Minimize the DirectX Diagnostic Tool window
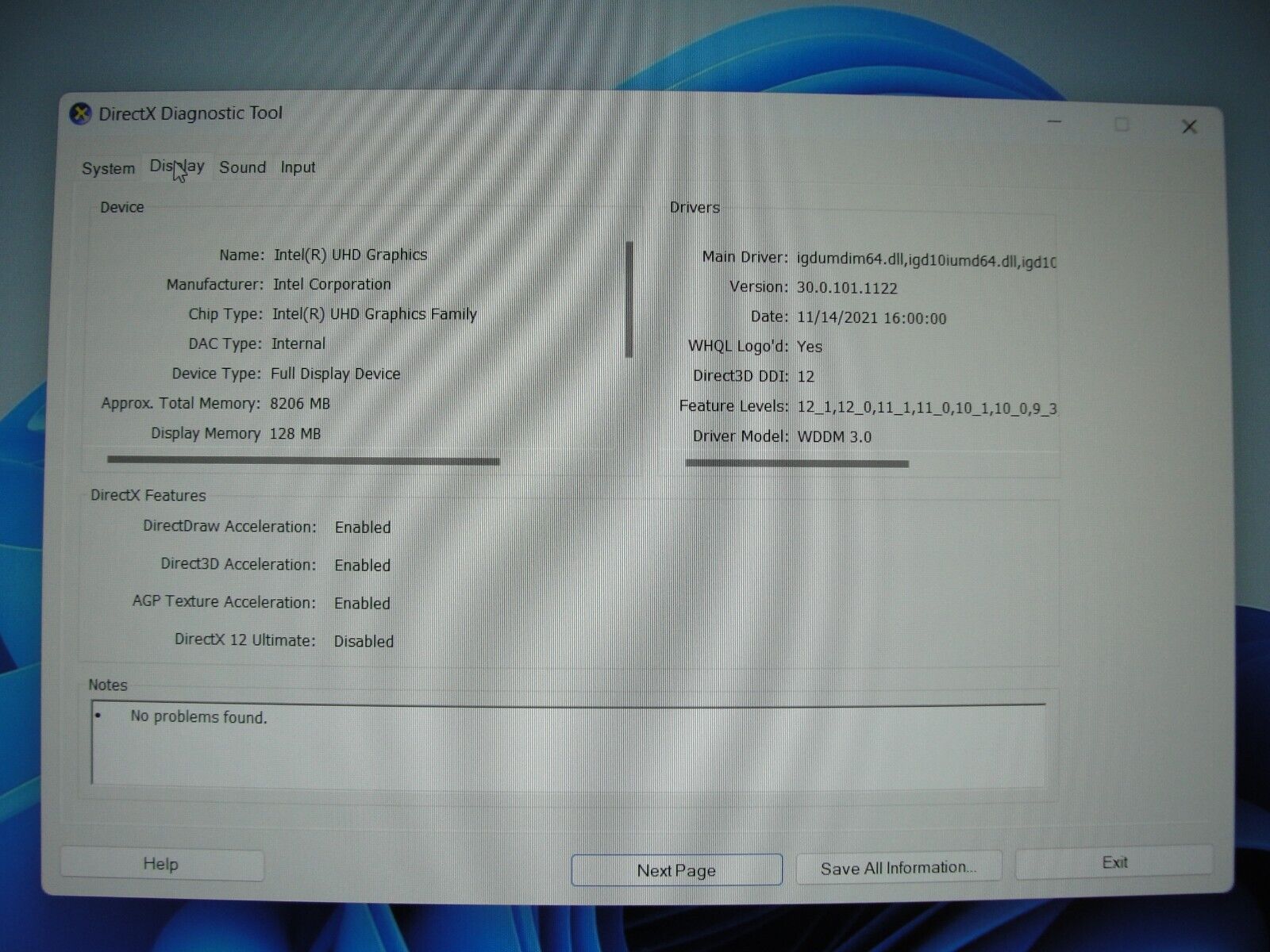The image size is (1270, 952). point(1054,122)
